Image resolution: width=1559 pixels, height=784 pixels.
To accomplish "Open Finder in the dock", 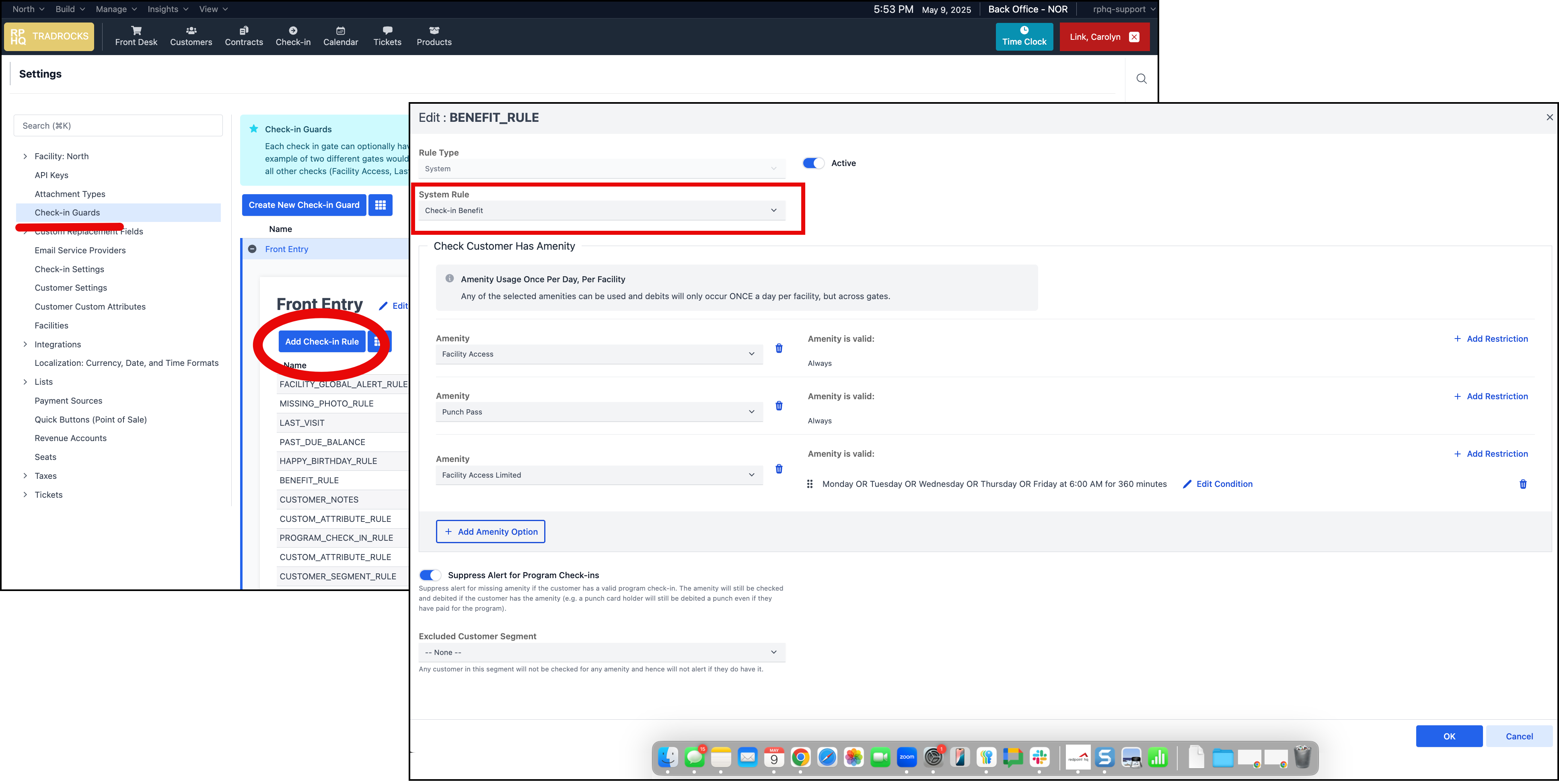I will [668, 757].
